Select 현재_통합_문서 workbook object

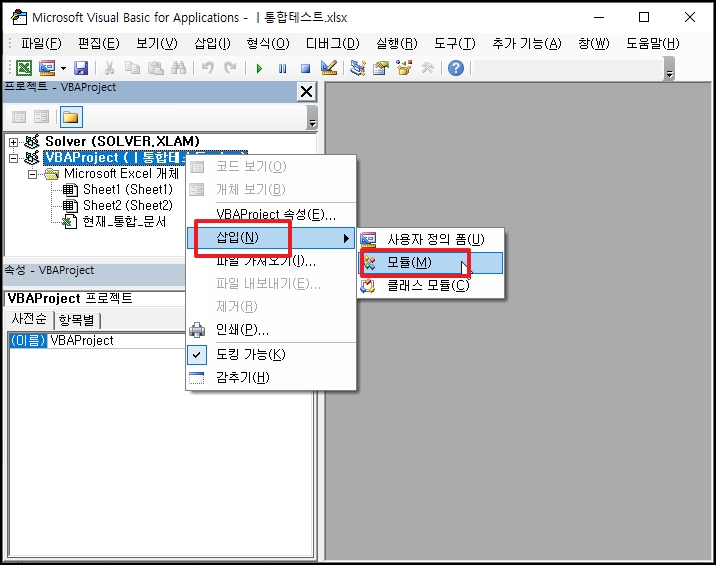pyautogui.click(x=124, y=222)
